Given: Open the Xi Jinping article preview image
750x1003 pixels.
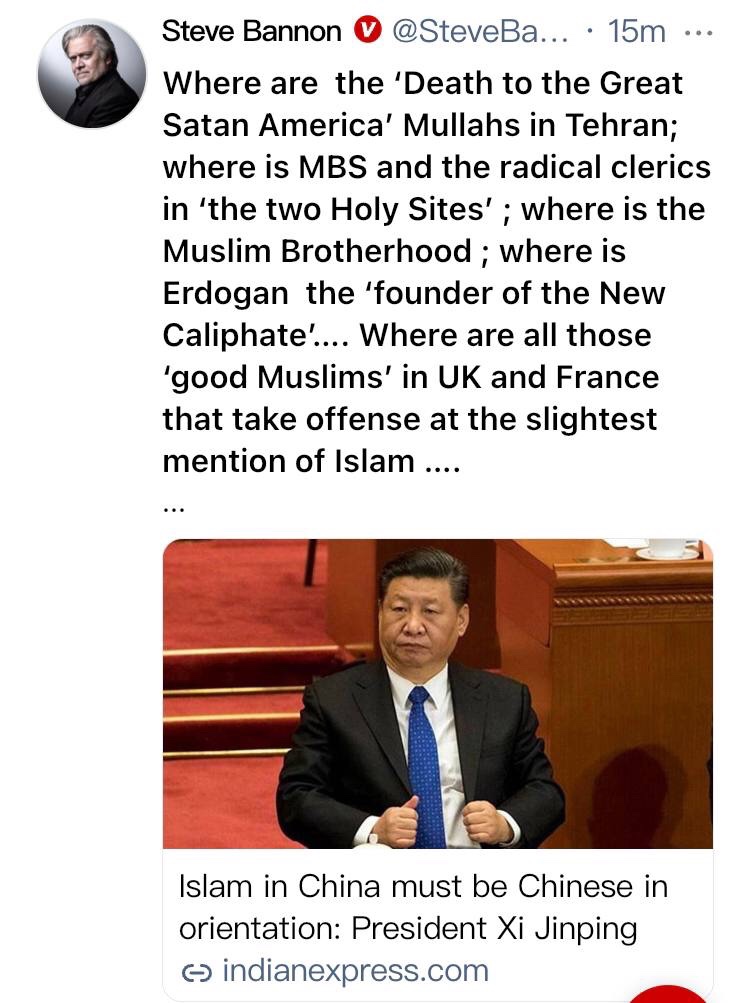Looking at the screenshot, I should (x=438, y=694).
